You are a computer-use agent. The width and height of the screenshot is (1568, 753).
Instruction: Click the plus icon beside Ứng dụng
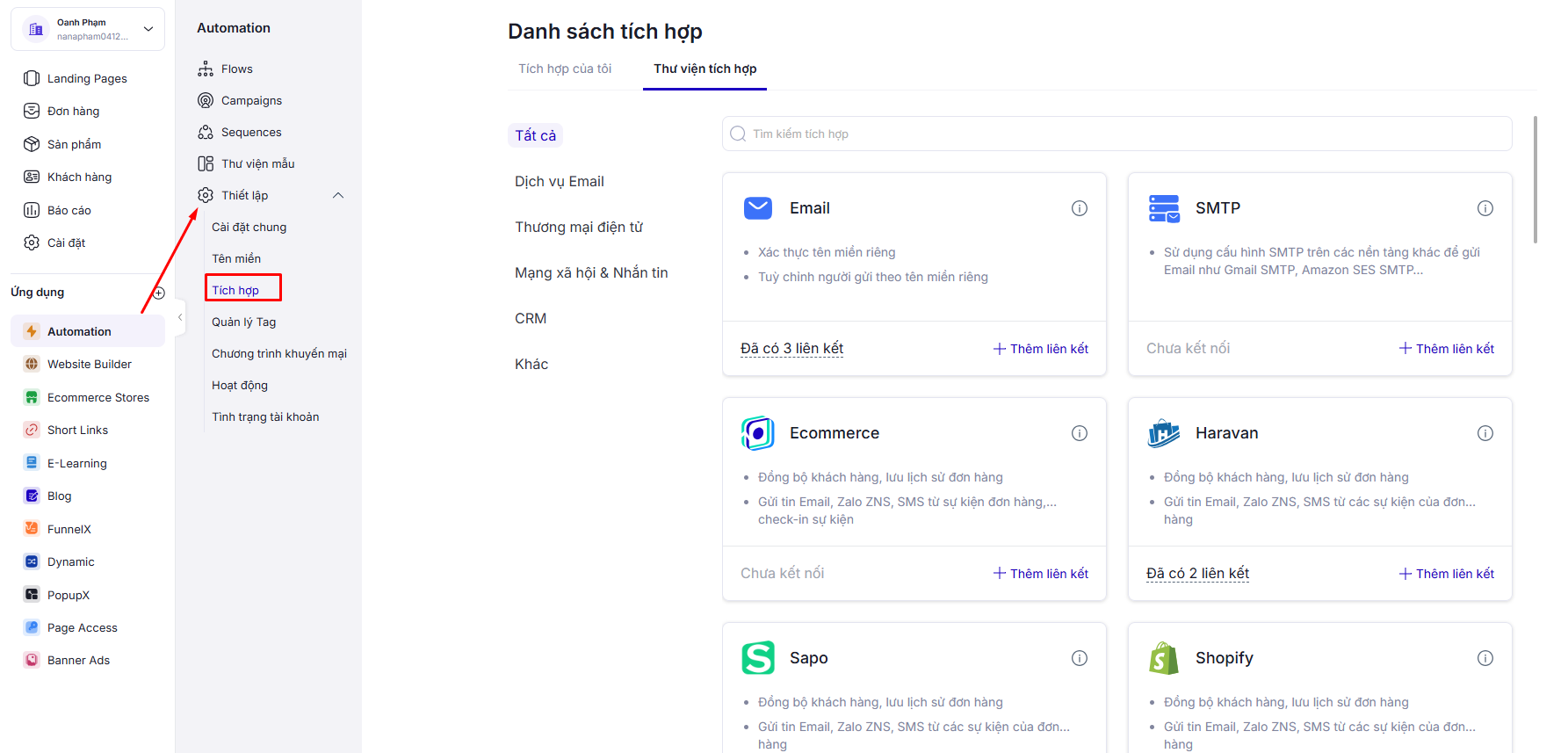click(x=159, y=293)
